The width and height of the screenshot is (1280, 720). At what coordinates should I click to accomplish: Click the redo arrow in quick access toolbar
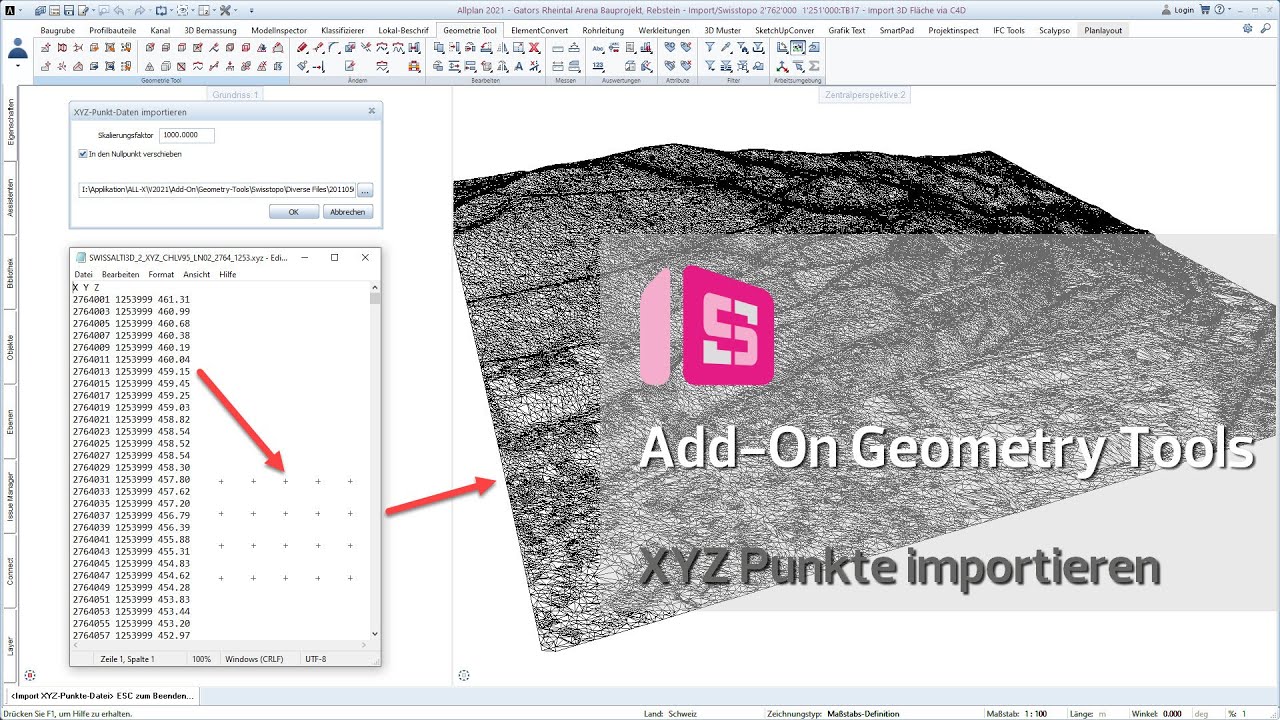tap(140, 9)
